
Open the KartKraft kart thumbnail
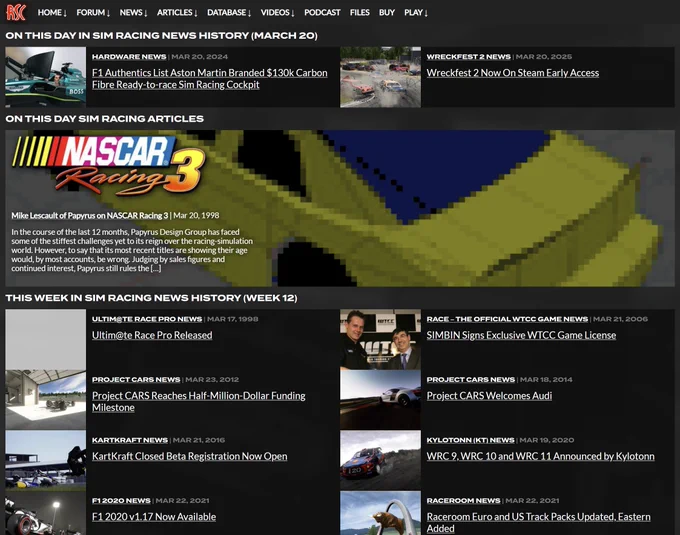click(46, 460)
